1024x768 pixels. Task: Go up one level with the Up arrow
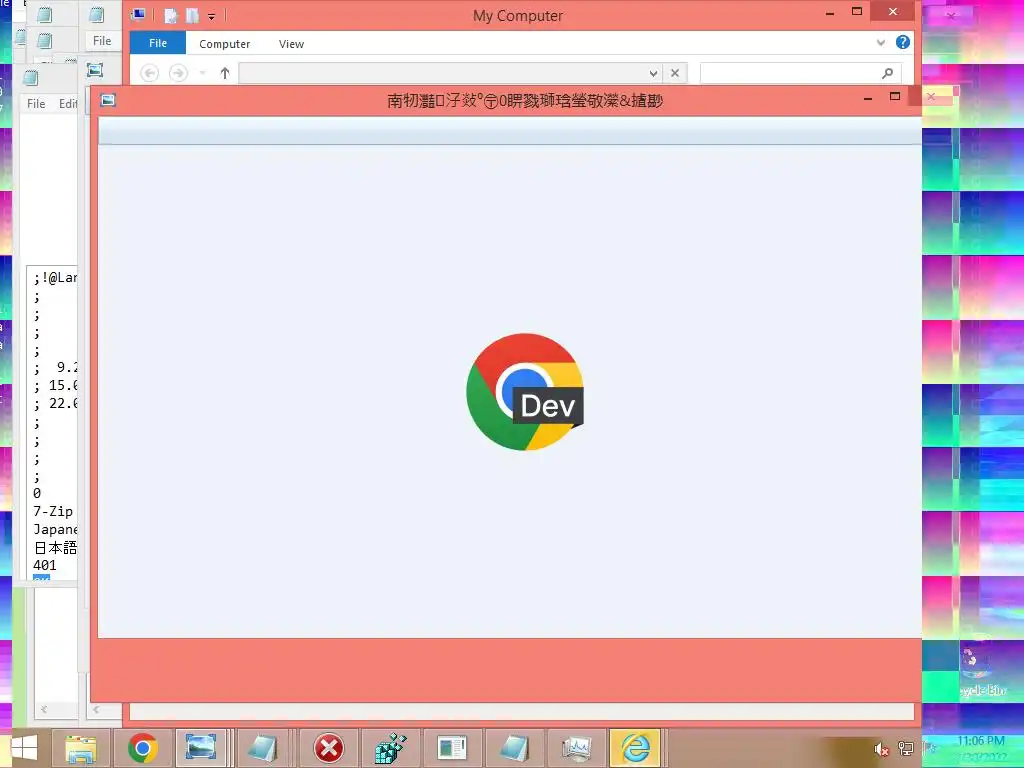[x=225, y=73]
